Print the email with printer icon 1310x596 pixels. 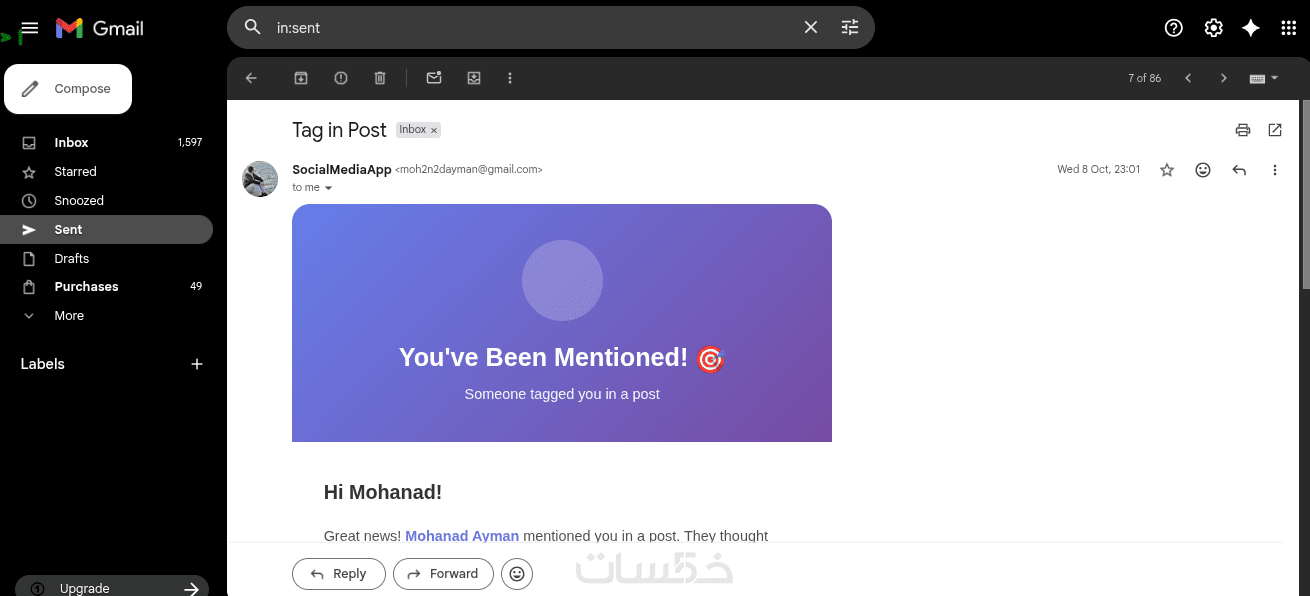click(x=1242, y=130)
